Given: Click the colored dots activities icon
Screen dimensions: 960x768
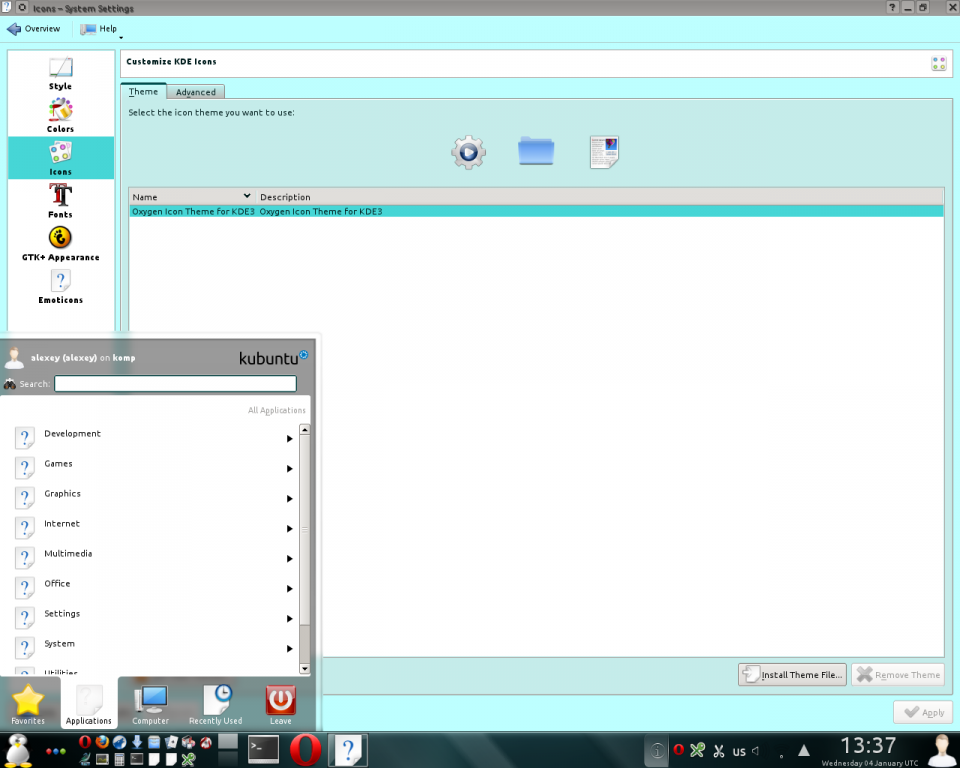Looking at the screenshot, I should point(56,751).
